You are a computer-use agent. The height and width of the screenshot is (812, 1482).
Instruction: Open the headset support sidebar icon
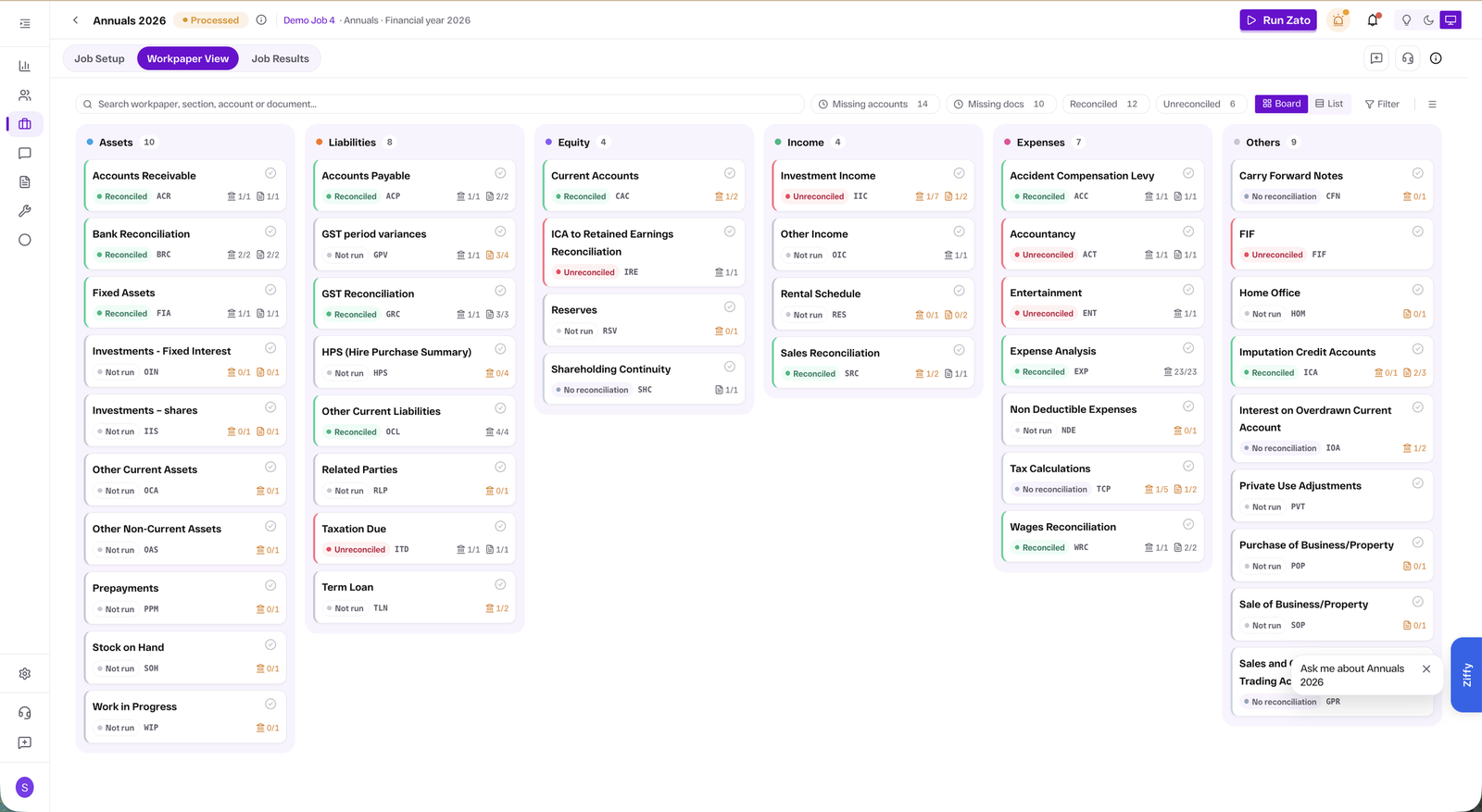[25, 713]
